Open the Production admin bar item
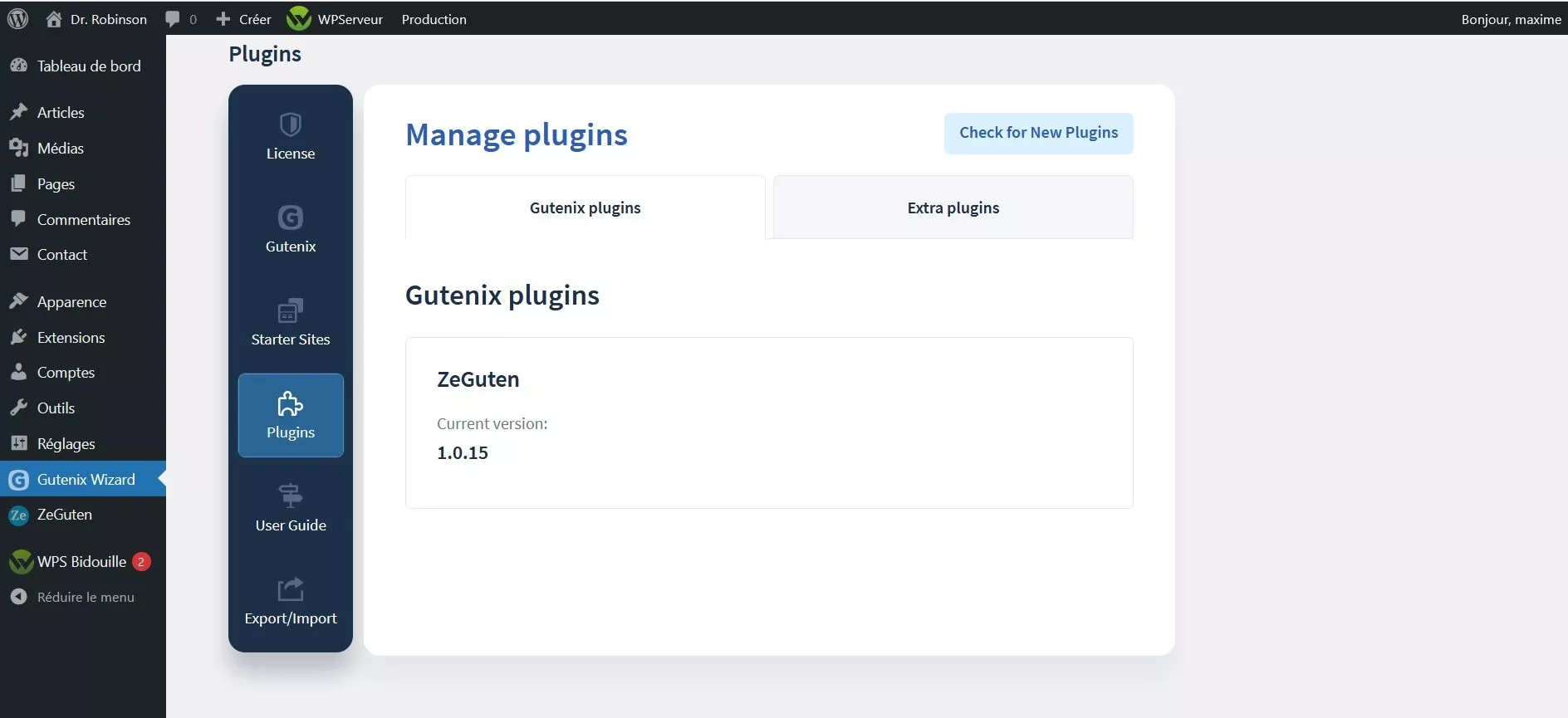 pyautogui.click(x=434, y=19)
